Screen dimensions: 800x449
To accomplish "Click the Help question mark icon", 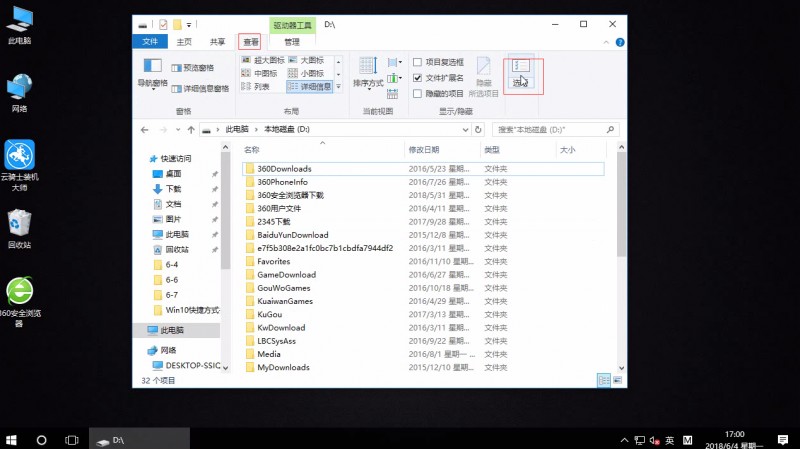I will pos(620,42).
